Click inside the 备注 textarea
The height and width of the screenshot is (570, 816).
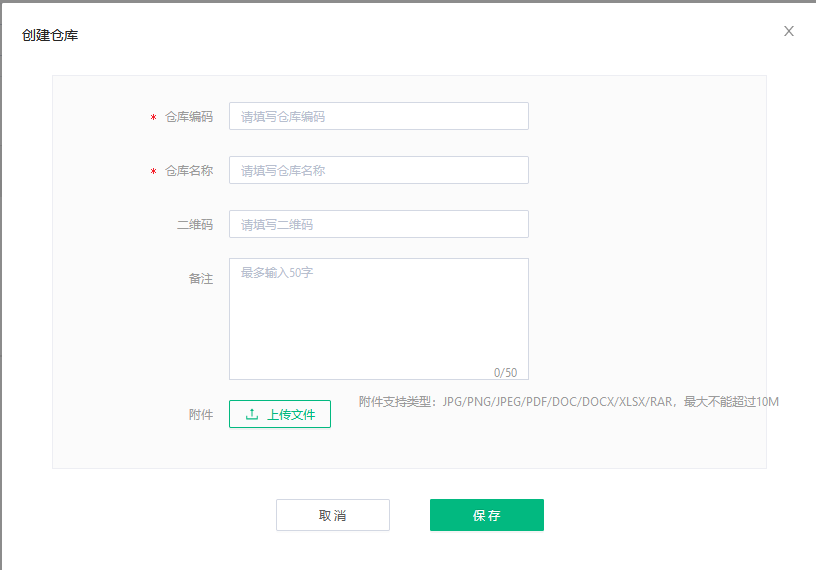pos(379,319)
